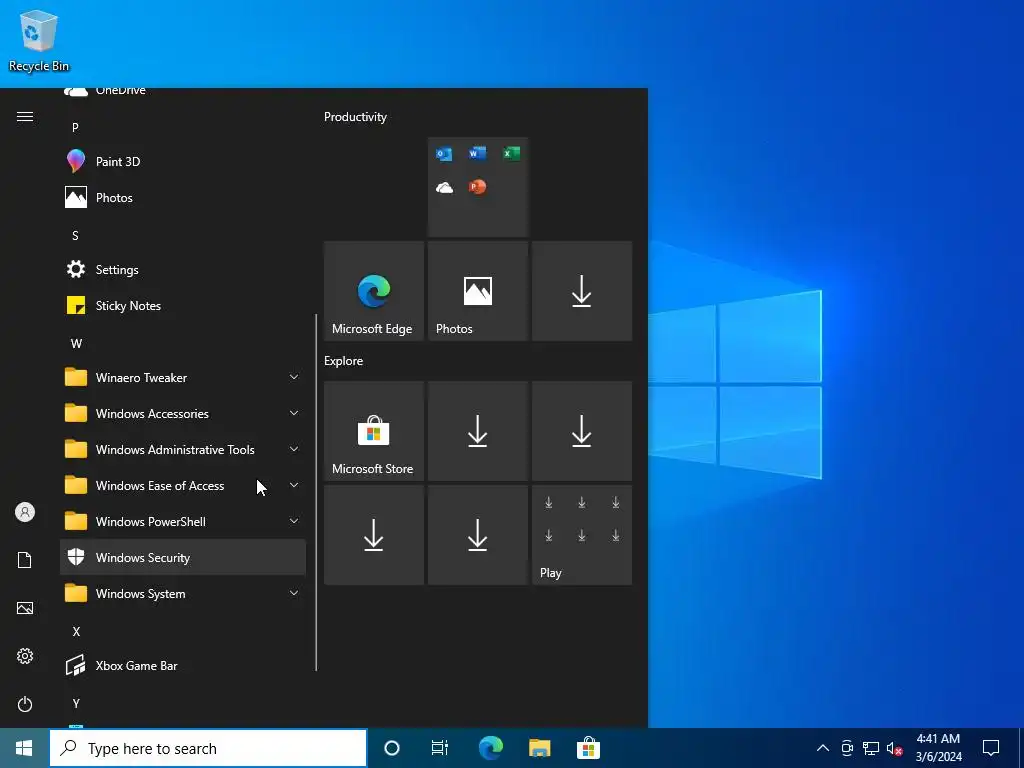The image size is (1024, 768).
Task: Expand Windows Ease of Access chevron
Action: 294,485
